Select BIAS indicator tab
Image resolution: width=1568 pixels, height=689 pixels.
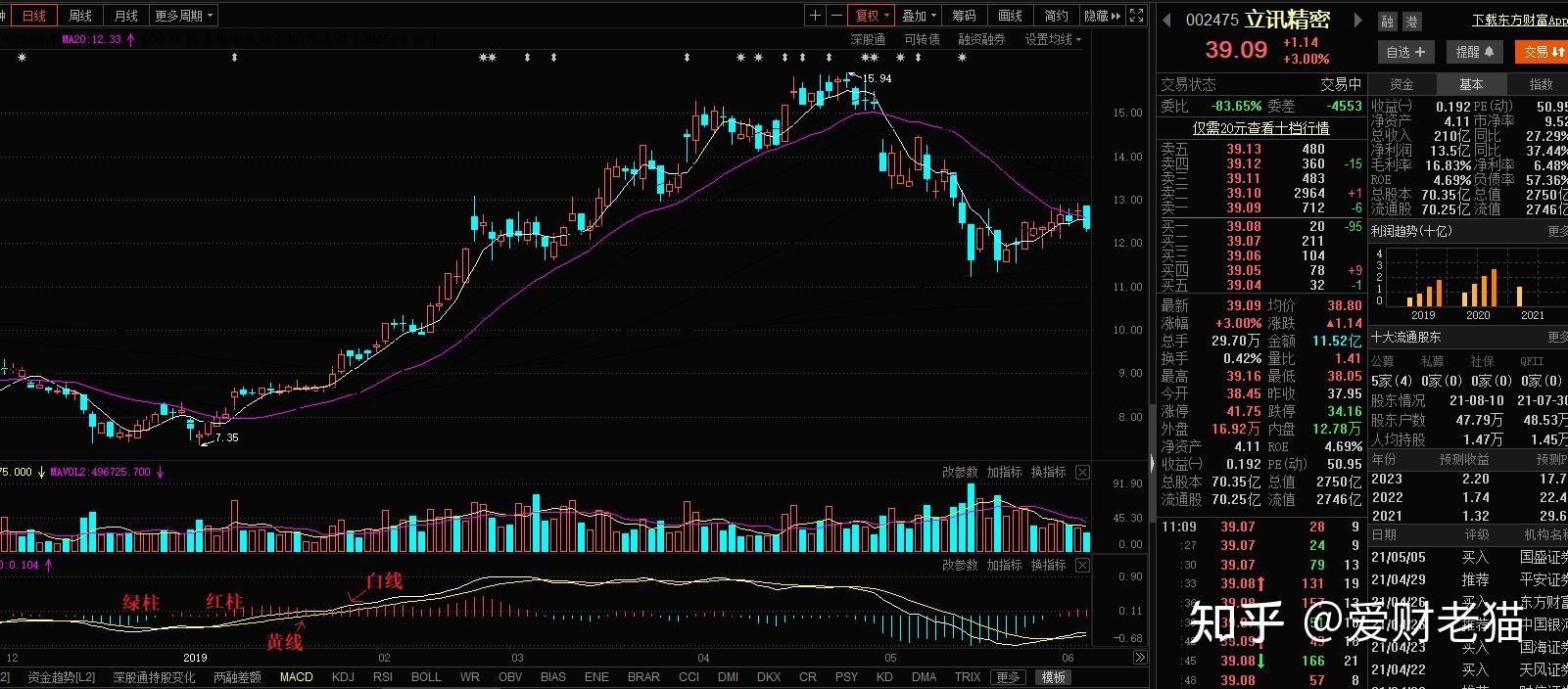553,677
